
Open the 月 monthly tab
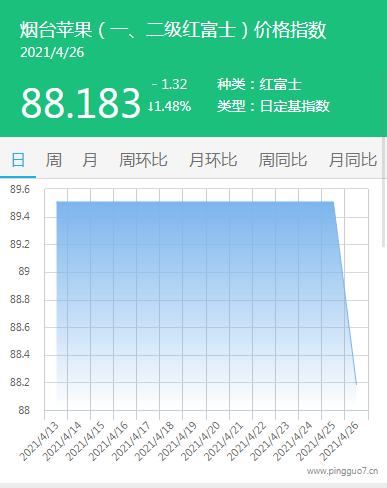90,160
